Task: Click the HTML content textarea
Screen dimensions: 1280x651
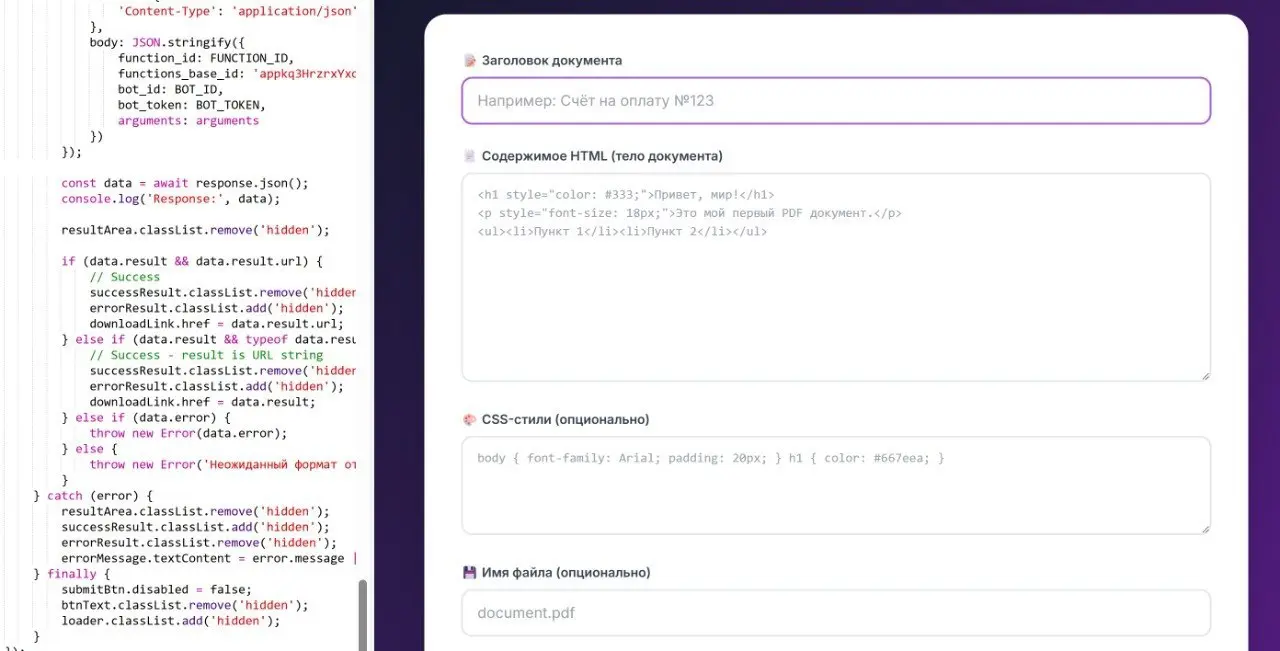Action: (836, 277)
